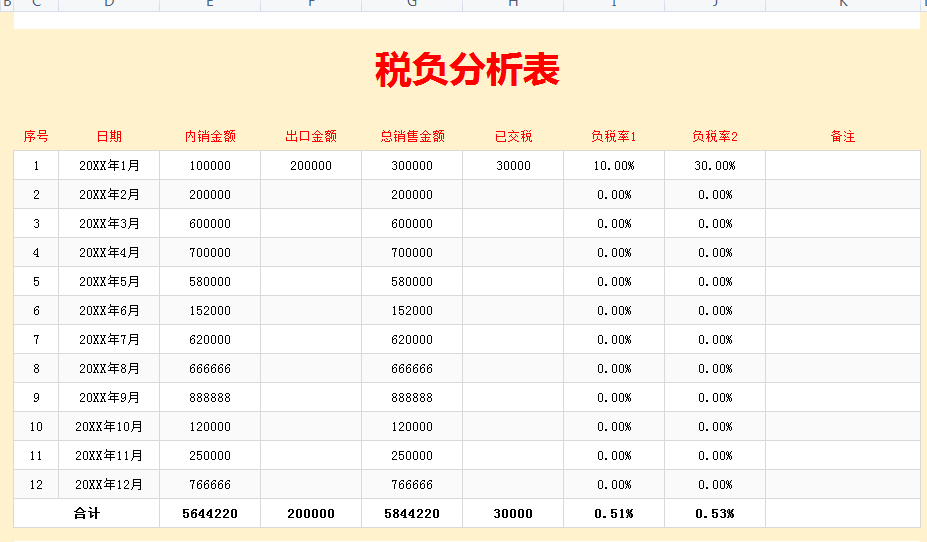Image resolution: width=927 pixels, height=542 pixels.
Task: Select the 负税率2 header cell
Action: point(715,137)
